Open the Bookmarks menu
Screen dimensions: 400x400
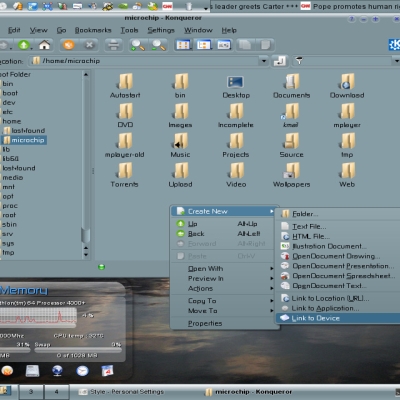point(93,30)
